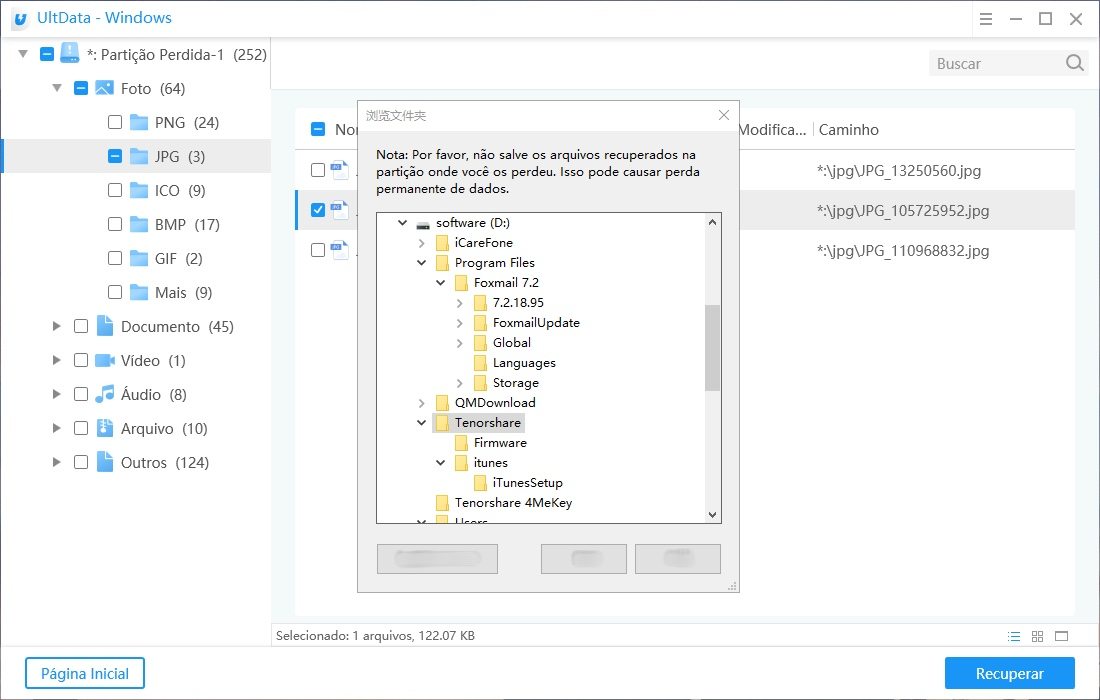Click path *:\jpg\JPG_110968832.jpg
This screenshot has height=700, width=1100.
click(x=903, y=250)
